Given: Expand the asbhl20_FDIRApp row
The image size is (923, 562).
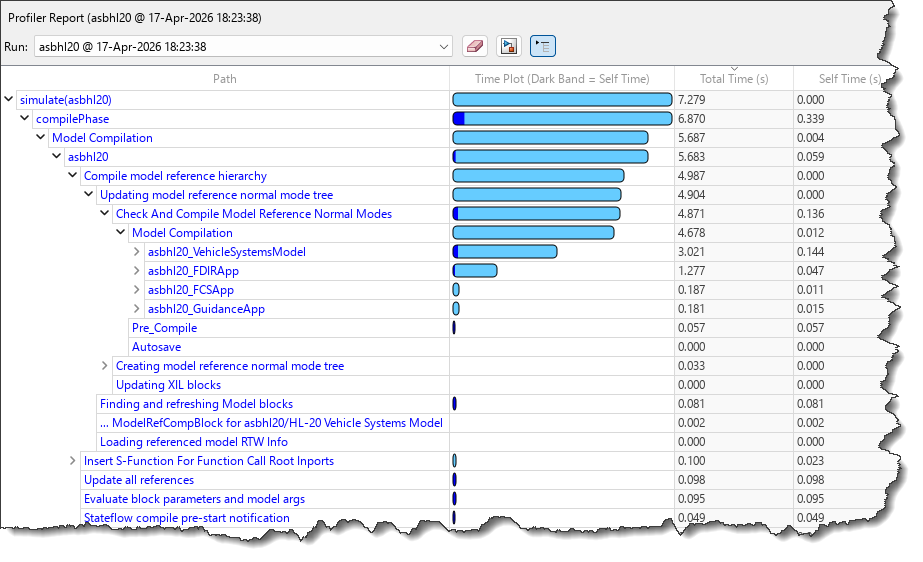Looking at the screenshot, I should coord(137,271).
